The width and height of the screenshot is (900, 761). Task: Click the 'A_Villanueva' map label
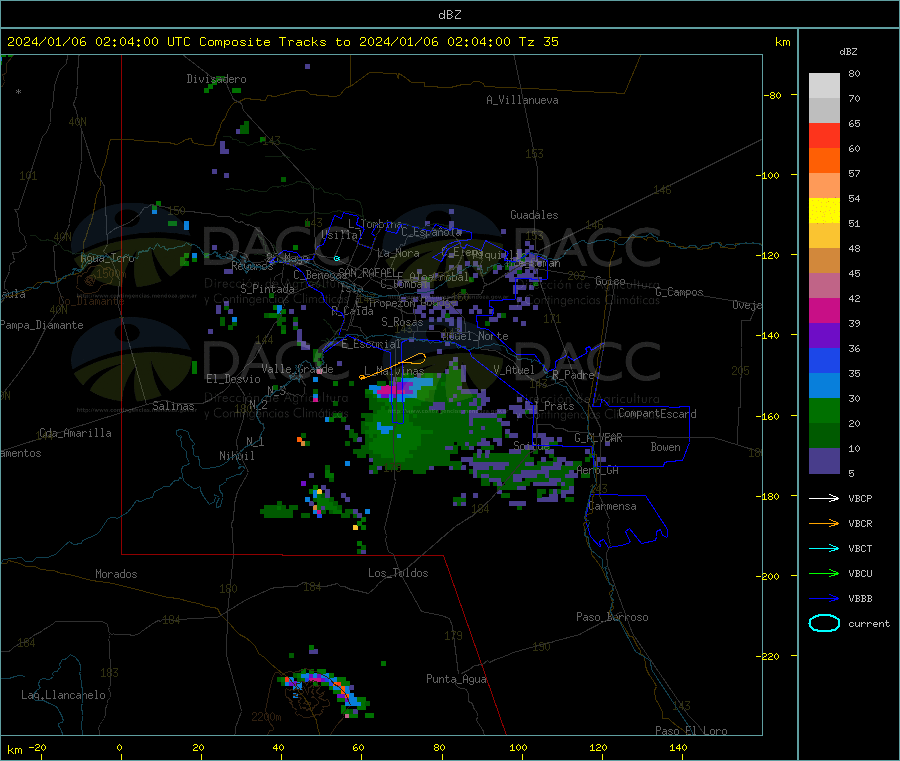click(522, 100)
